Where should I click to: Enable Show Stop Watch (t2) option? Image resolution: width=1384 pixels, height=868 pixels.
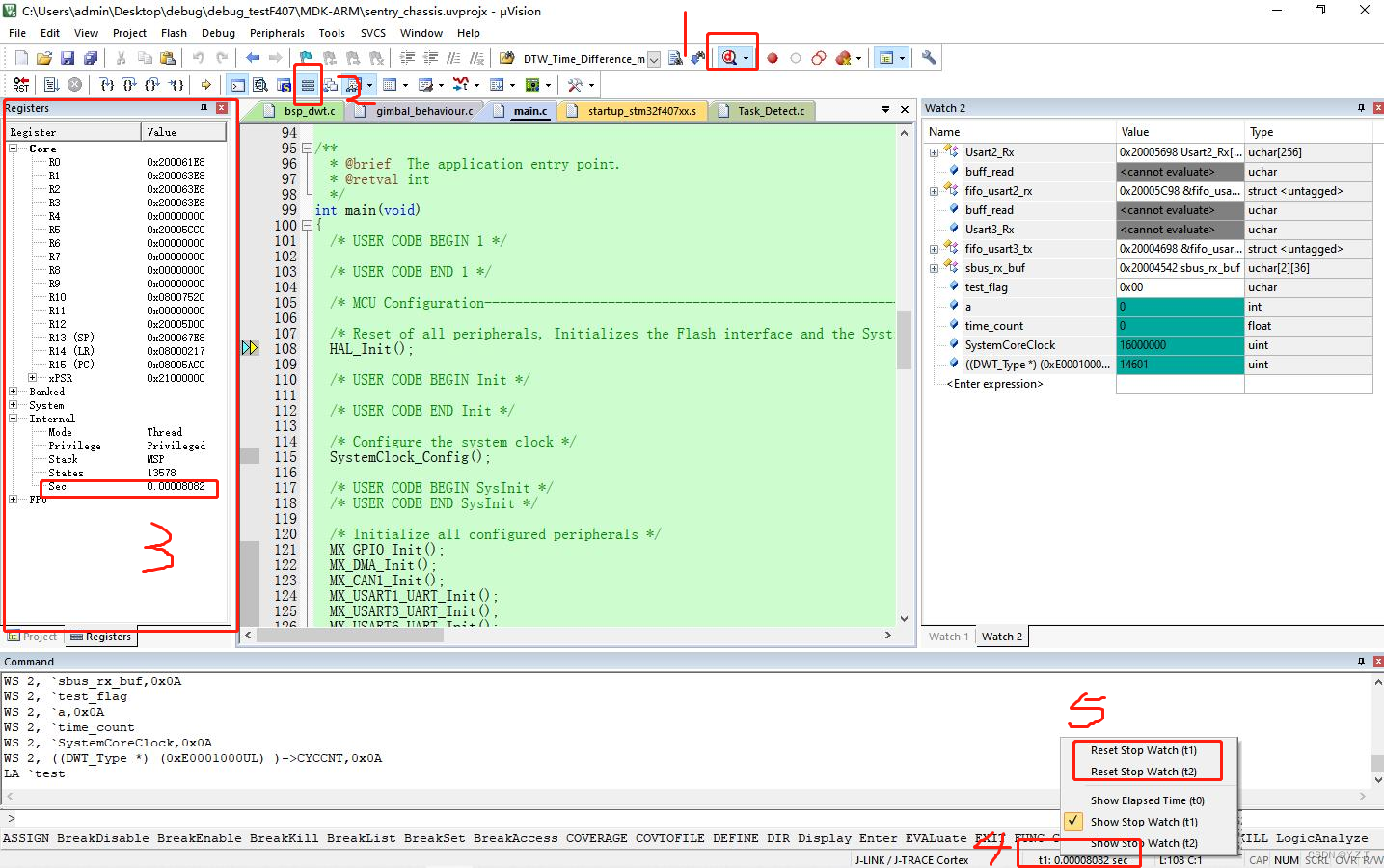[1144, 843]
